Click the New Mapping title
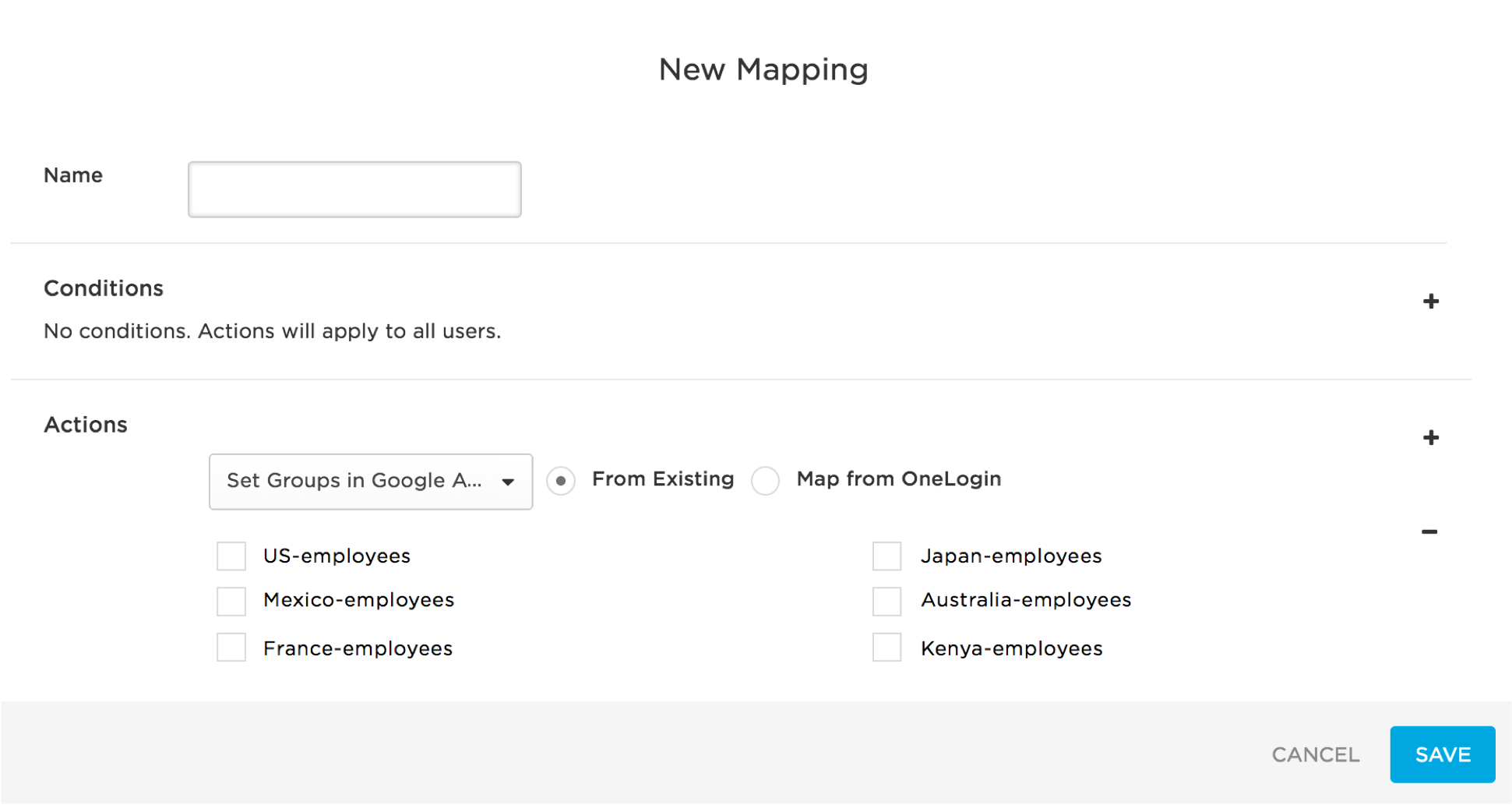 [763, 69]
